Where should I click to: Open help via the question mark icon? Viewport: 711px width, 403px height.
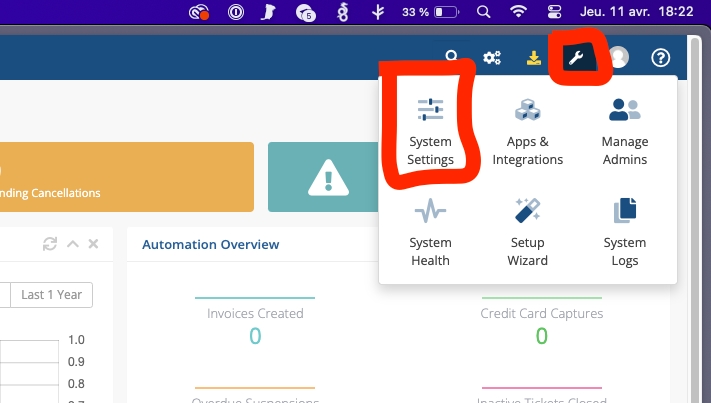660,58
